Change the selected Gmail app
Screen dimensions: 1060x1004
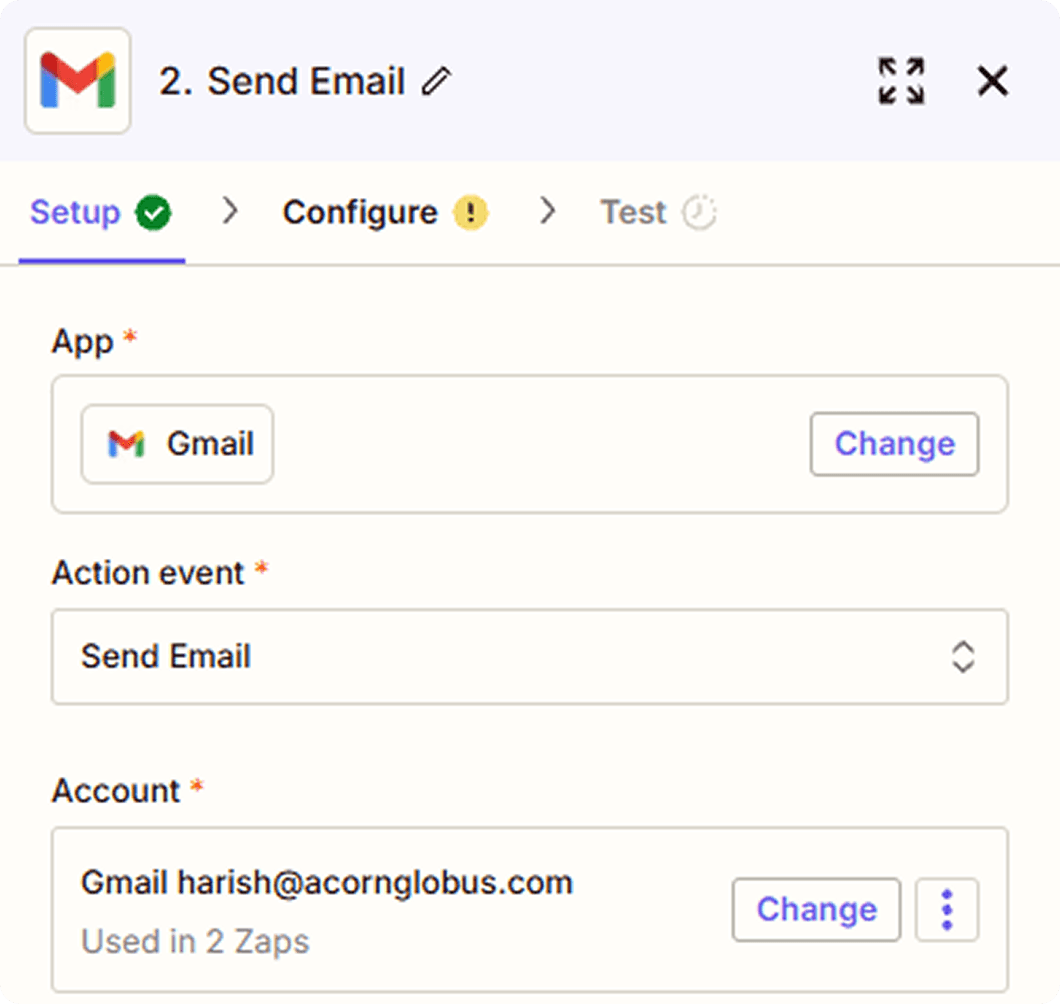(893, 444)
